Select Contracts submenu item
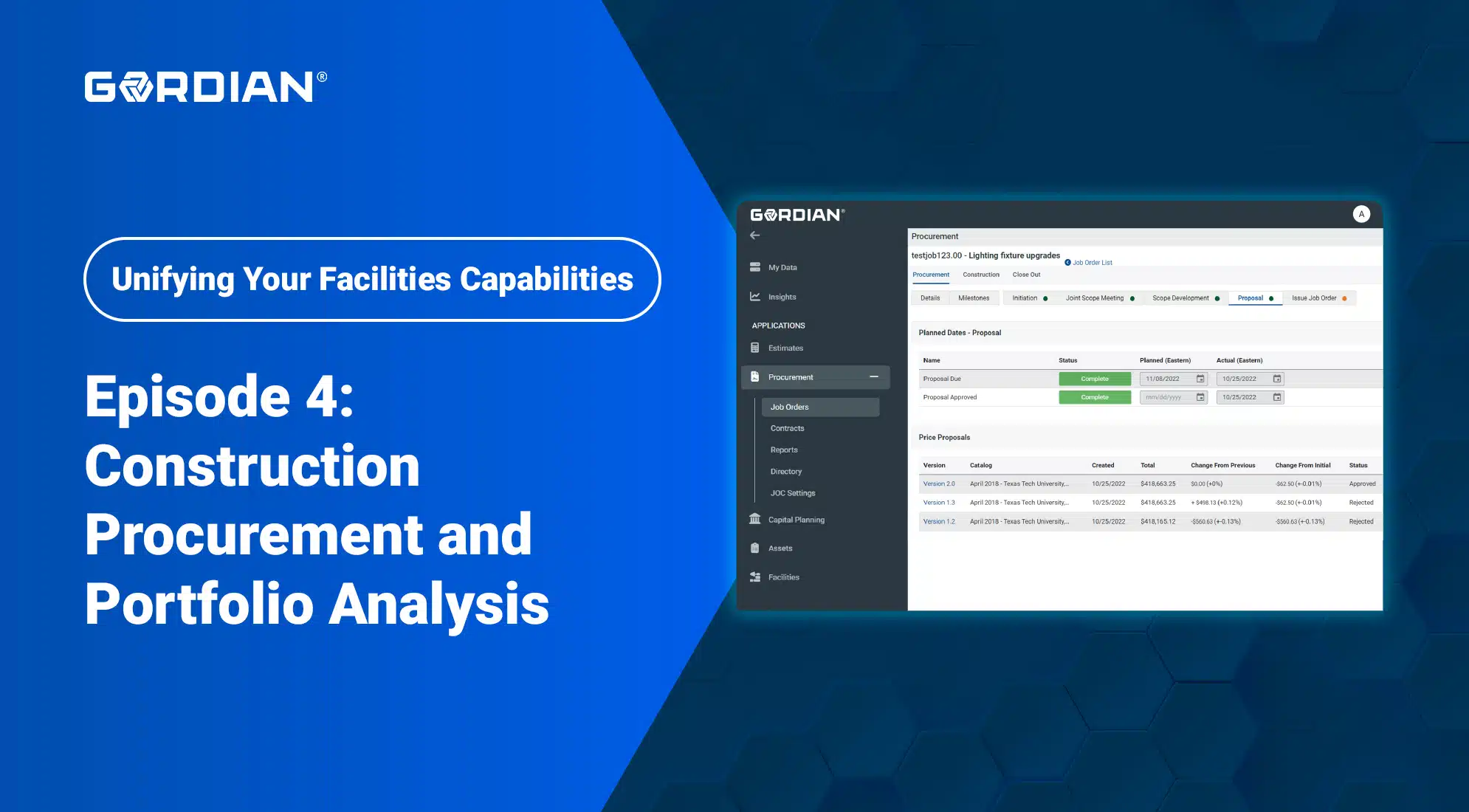The width and height of the screenshot is (1469, 812). tap(787, 428)
